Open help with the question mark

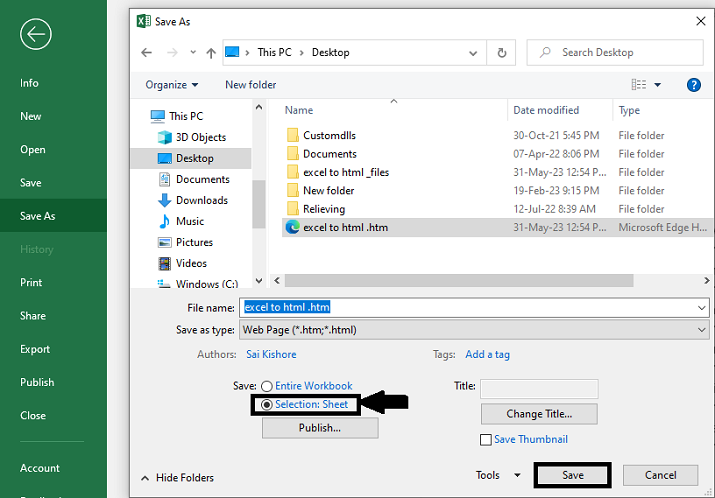tap(694, 85)
